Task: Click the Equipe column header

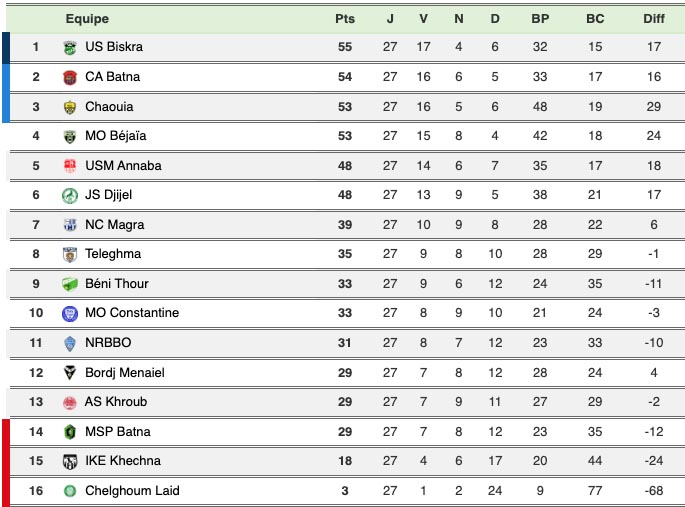Action: point(87,18)
